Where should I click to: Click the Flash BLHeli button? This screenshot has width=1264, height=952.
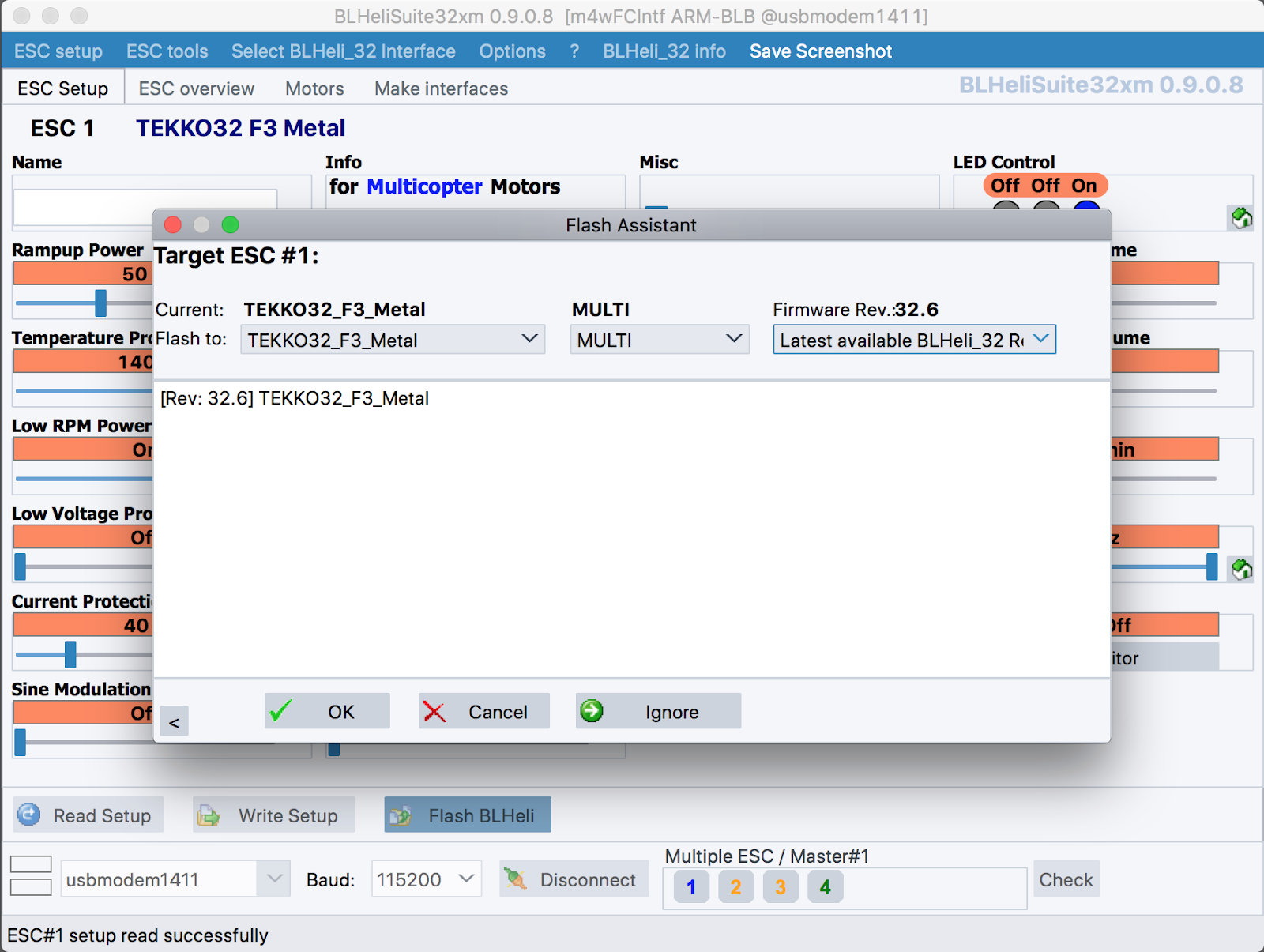point(468,815)
